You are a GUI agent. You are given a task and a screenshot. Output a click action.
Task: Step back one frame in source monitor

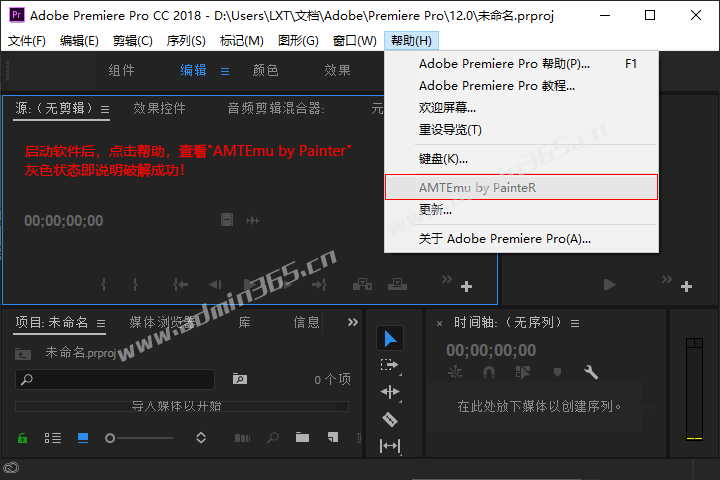(215, 285)
